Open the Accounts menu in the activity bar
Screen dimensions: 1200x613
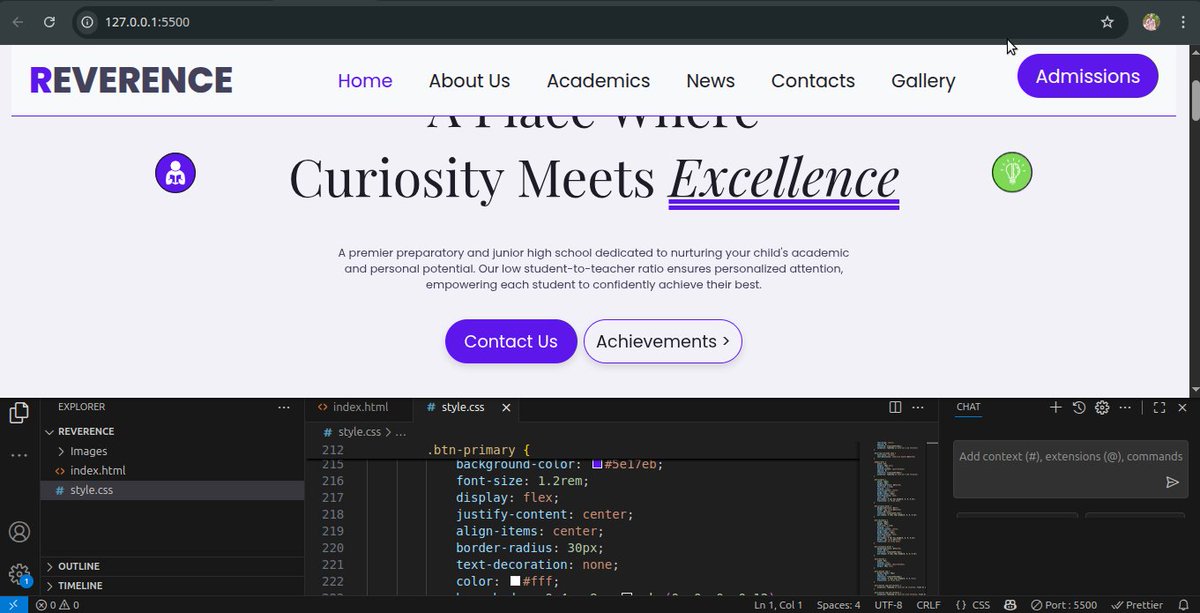click(x=19, y=532)
